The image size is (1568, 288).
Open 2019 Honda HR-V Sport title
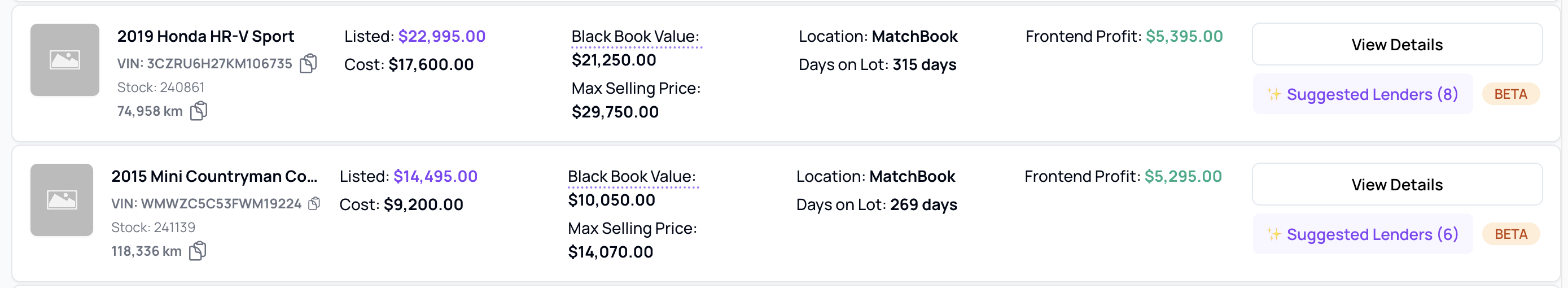pyautogui.click(x=206, y=37)
